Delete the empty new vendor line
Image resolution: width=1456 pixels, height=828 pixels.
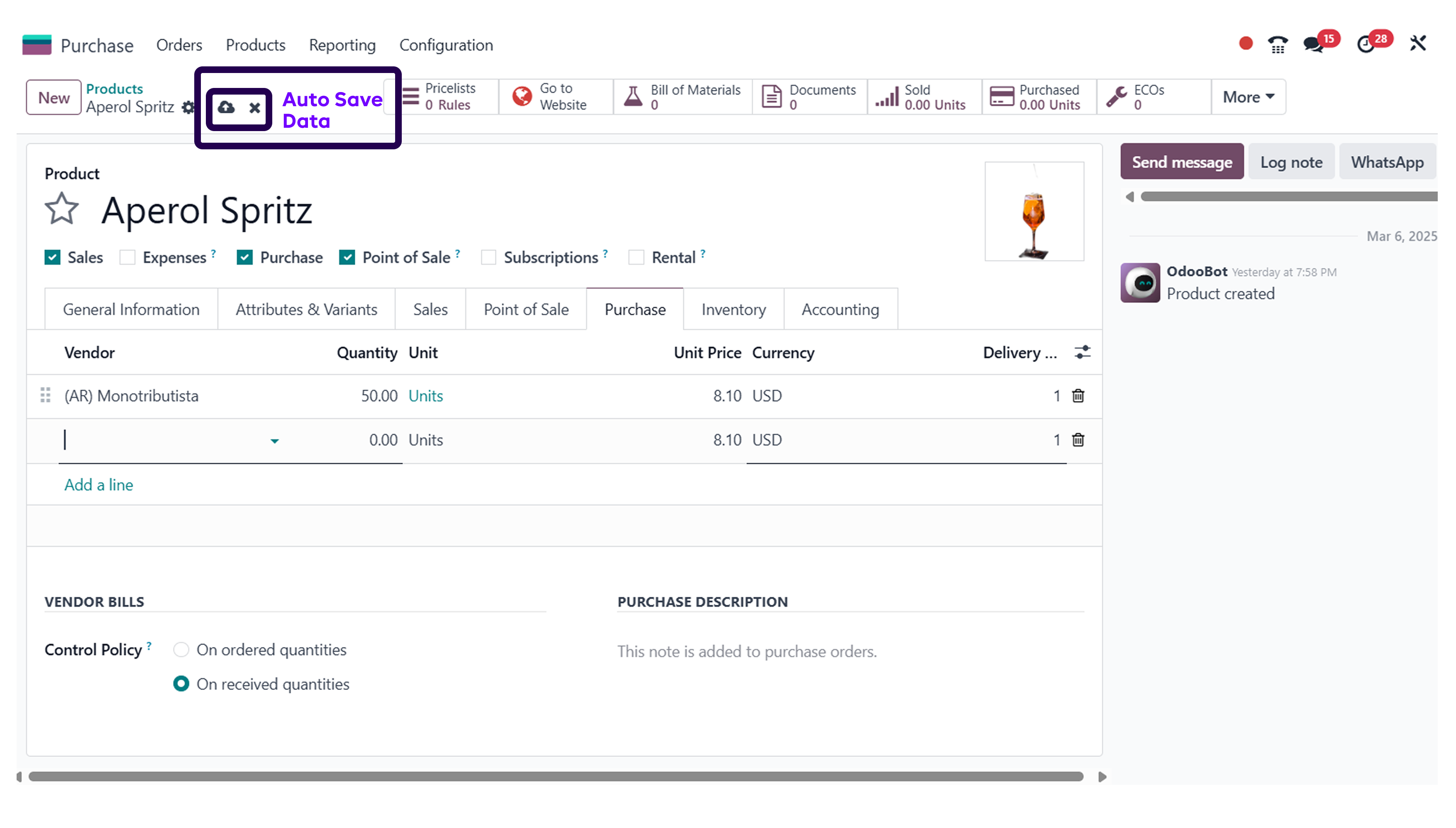(1077, 440)
